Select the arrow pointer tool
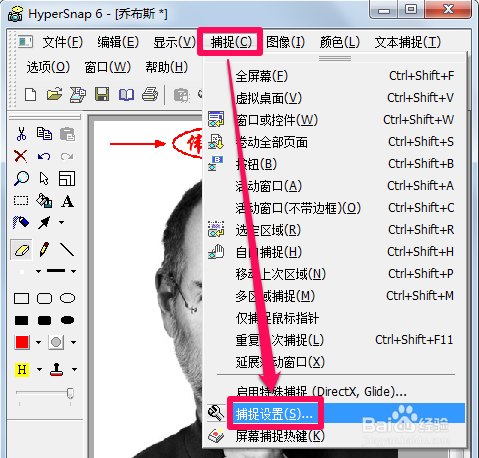Viewport: 479px width, 458px height. (44, 179)
